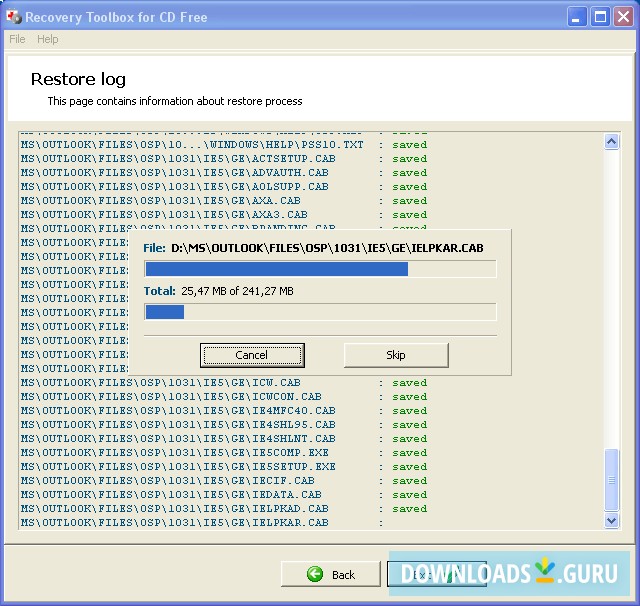Select the AXA.CAB log entry
The width and height of the screenshot is (640, 606).
click(224, 201)
